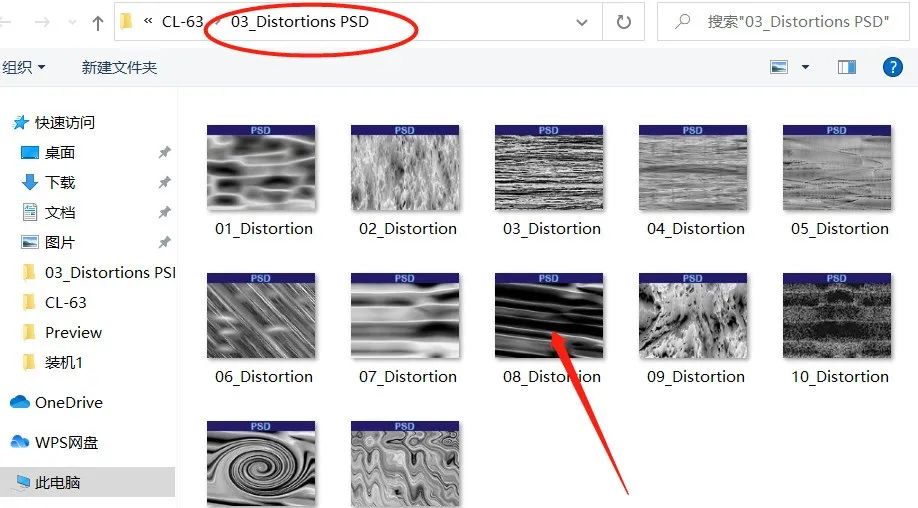Open the 组织 dropdown menu
This screenshot has width=918, height=508.
[24, 67]
